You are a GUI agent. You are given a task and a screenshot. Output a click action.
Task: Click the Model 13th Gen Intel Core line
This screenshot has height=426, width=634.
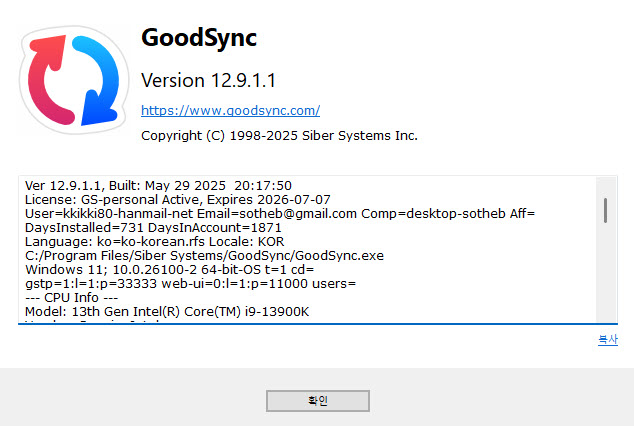pos(167,312)
